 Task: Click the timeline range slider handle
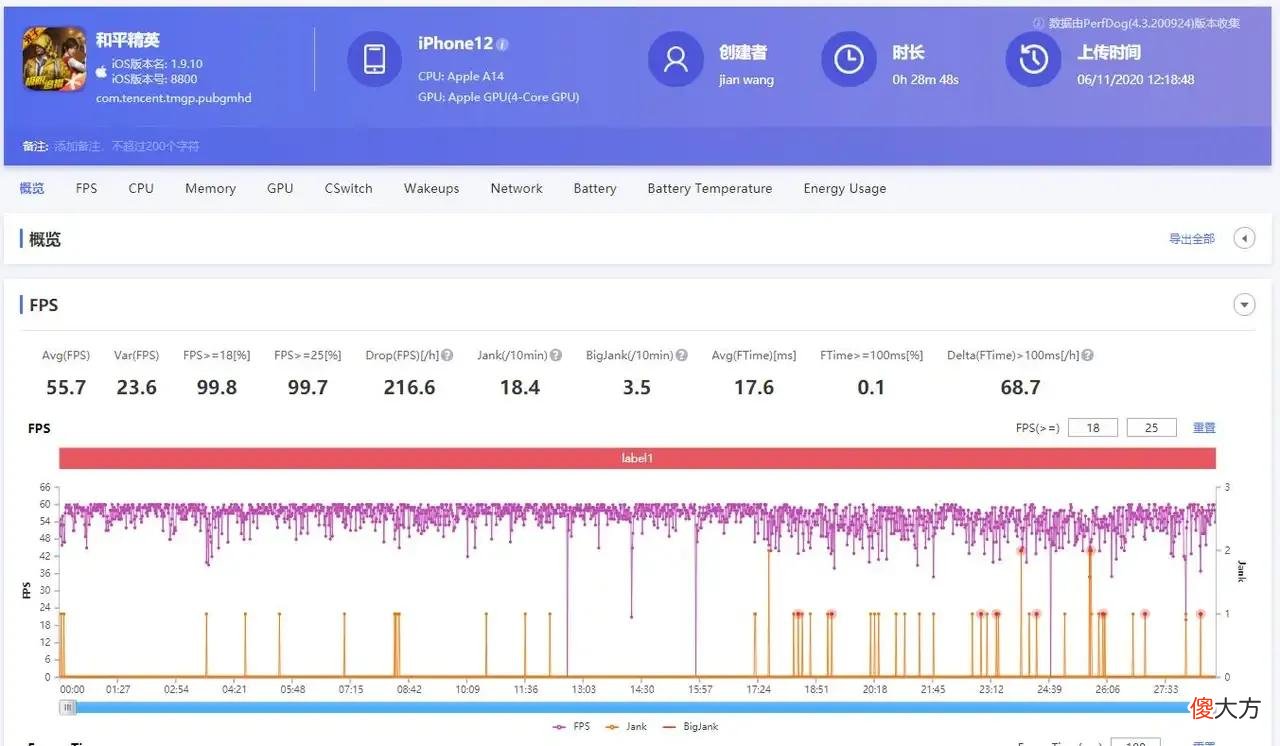pos(67,707)
